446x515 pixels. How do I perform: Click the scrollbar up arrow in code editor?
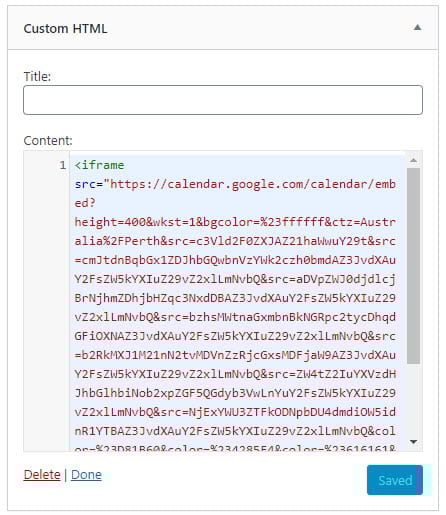pyautogui.click(x=413, y=160)
